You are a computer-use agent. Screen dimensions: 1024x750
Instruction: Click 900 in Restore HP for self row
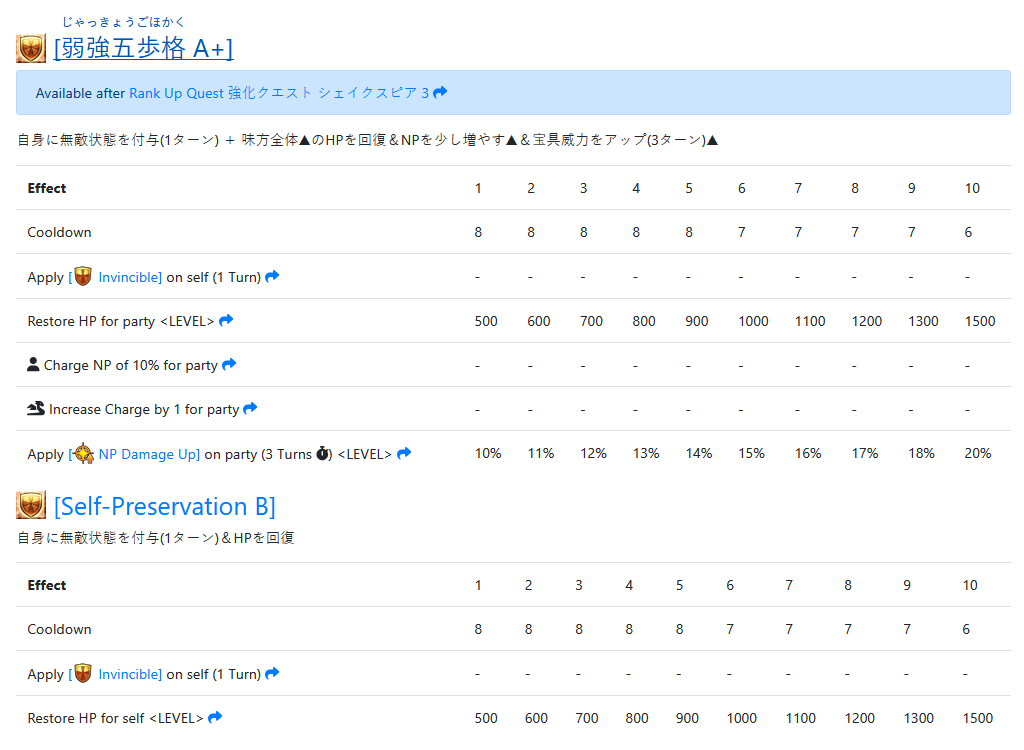[x=687, y=719]
